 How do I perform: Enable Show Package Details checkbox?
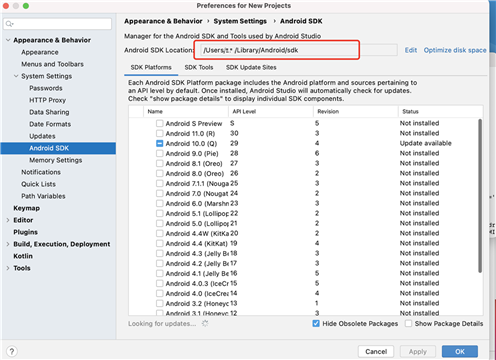(x=408, y=323)
